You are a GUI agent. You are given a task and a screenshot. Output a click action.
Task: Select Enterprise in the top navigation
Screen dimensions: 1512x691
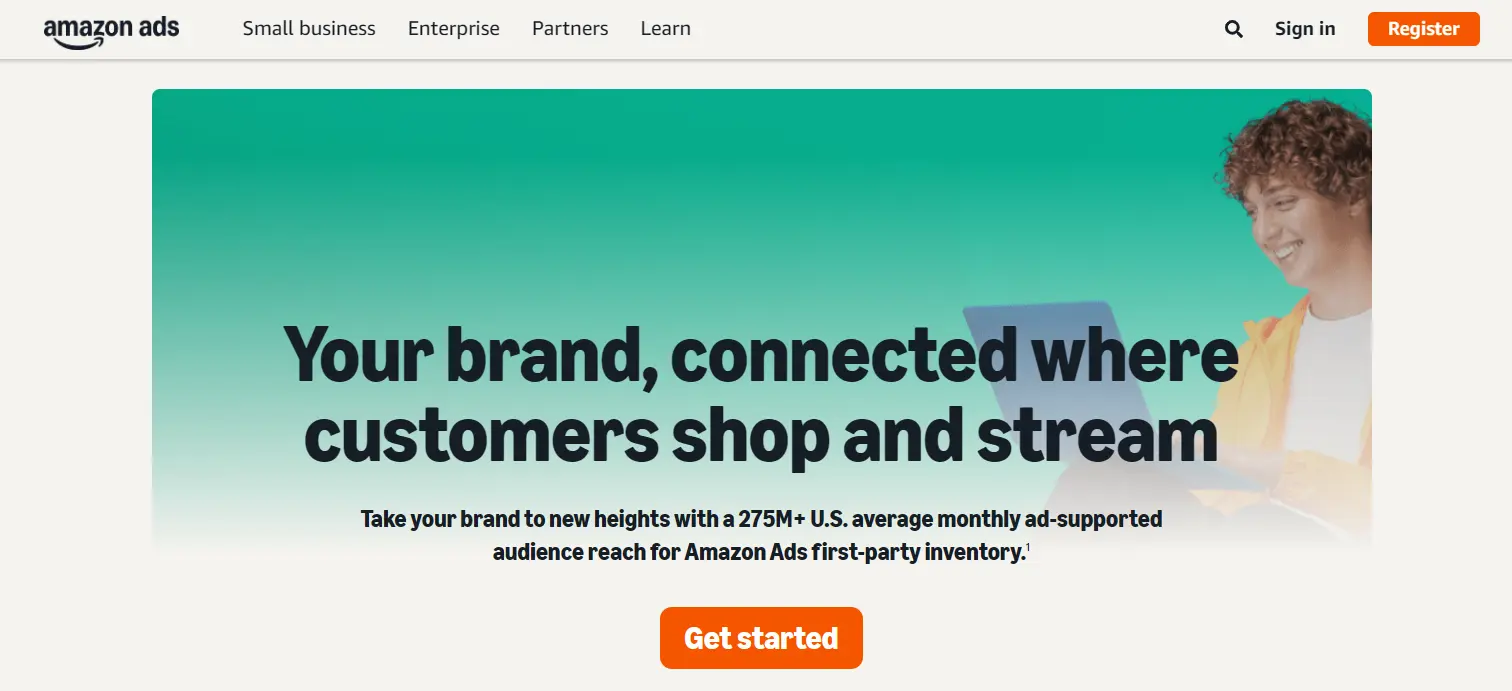pyautogui.click(x=453, y=29)
